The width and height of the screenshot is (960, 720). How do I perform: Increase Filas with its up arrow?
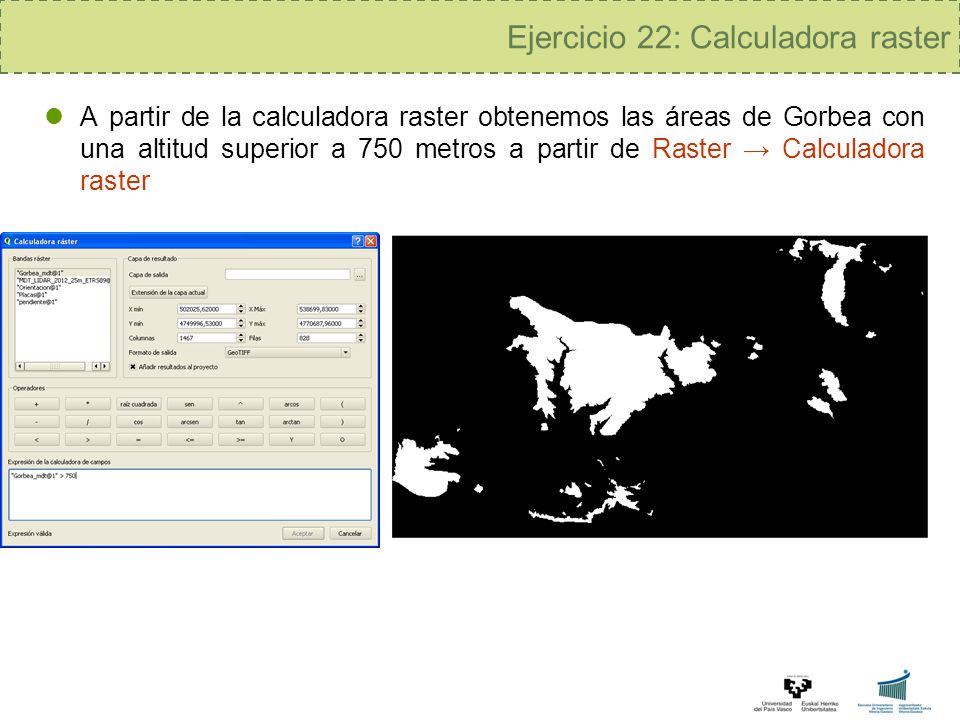(x=361, y=336)
